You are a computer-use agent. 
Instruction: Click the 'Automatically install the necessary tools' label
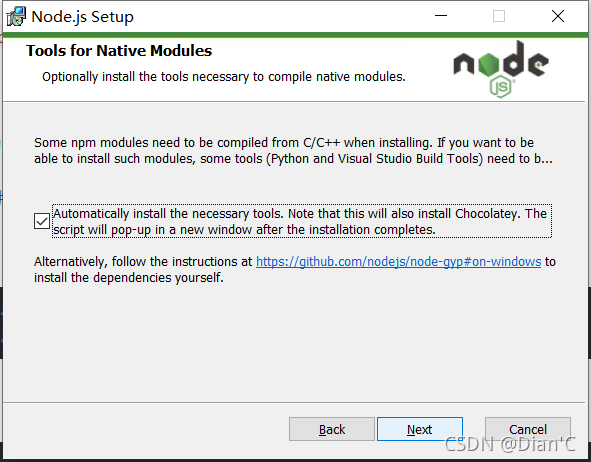(302, 221)
